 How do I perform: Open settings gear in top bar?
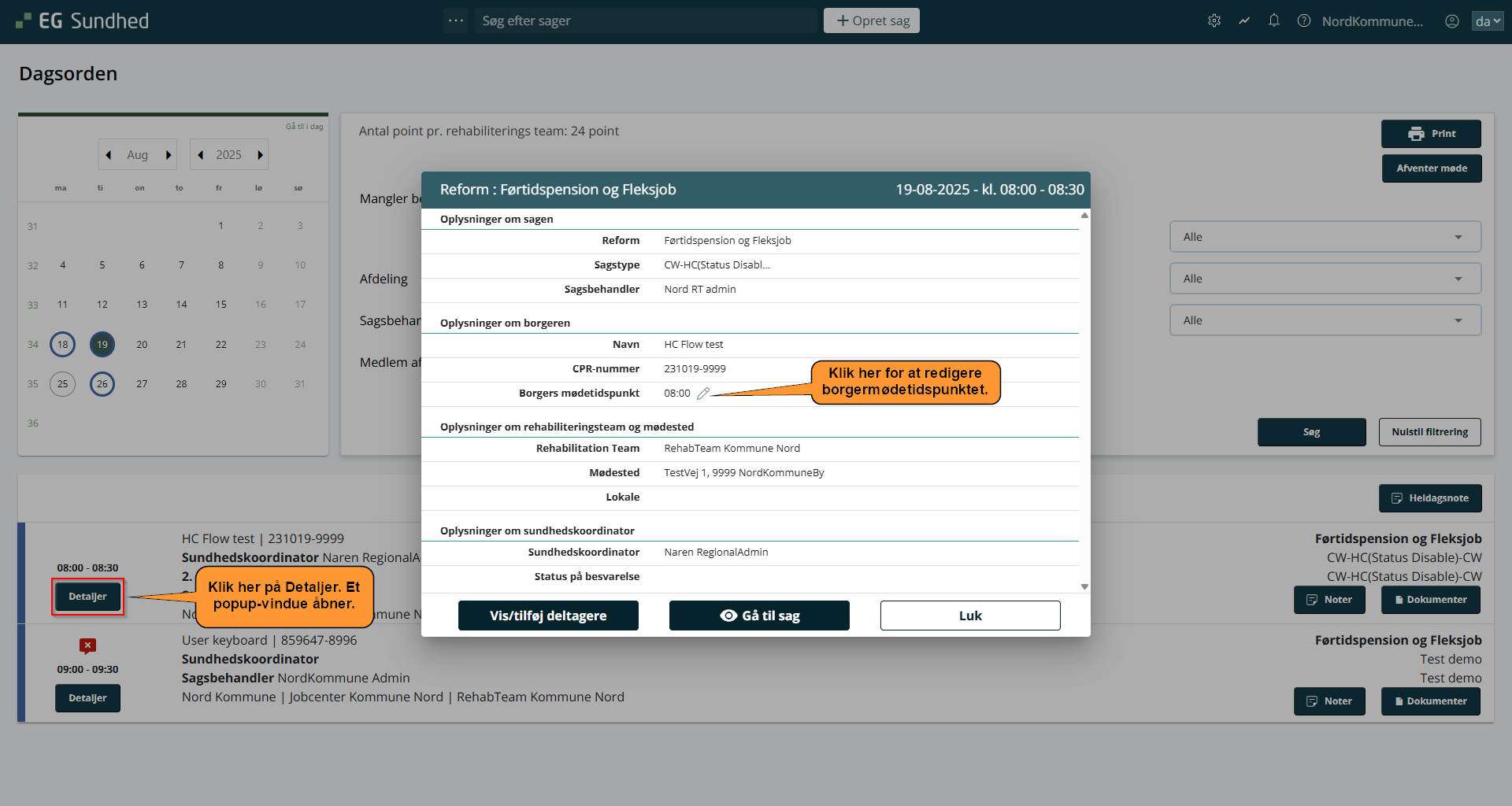1214,21
